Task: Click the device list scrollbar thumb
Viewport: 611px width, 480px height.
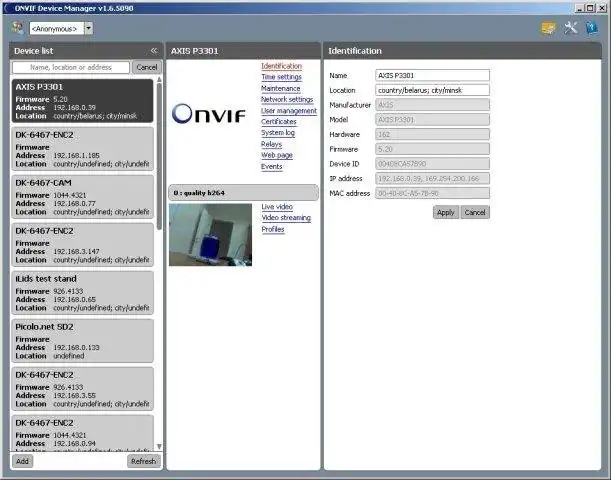Action: [159, 156]
